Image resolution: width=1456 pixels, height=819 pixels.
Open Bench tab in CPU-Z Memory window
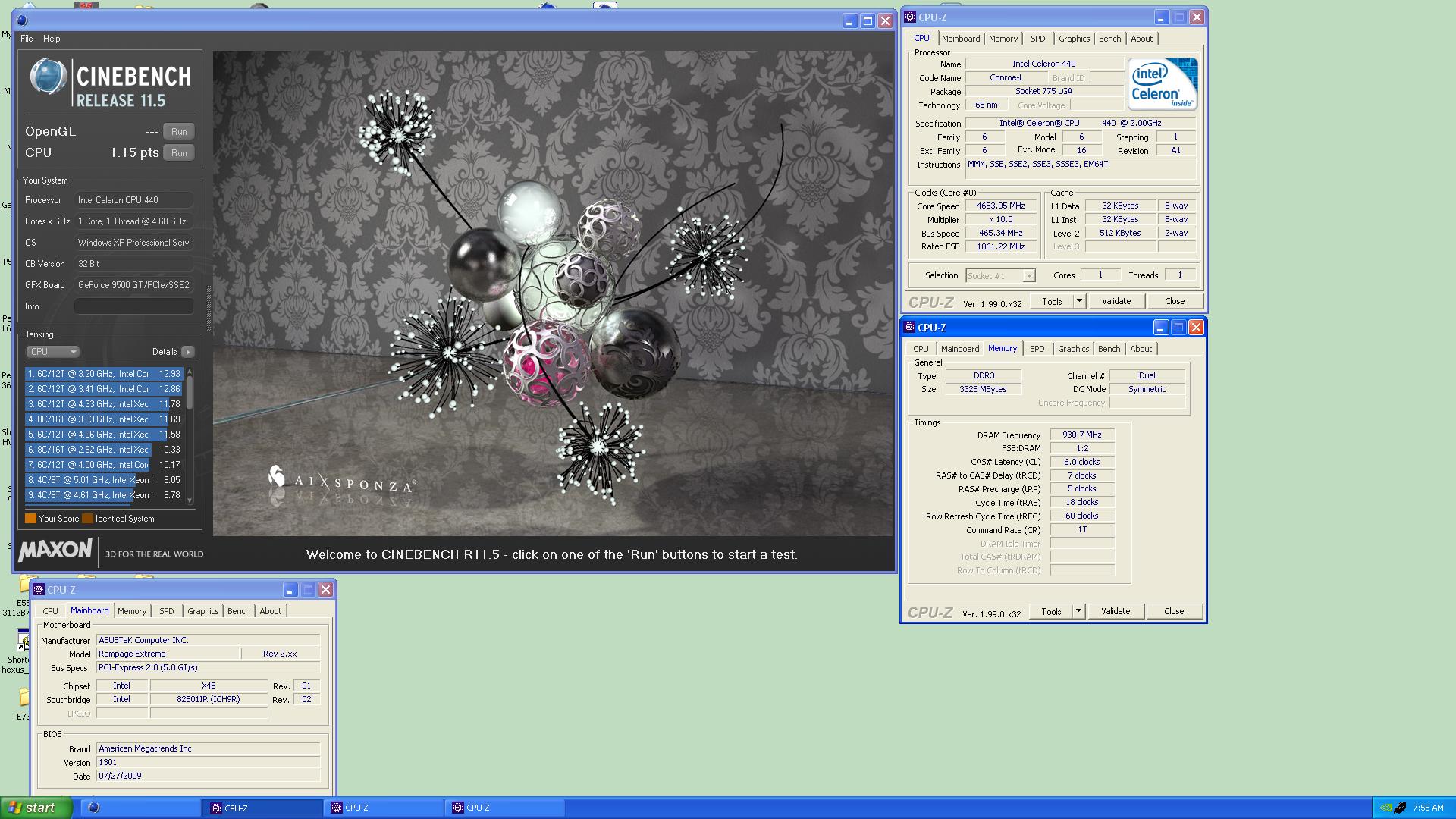[1109, 349]
